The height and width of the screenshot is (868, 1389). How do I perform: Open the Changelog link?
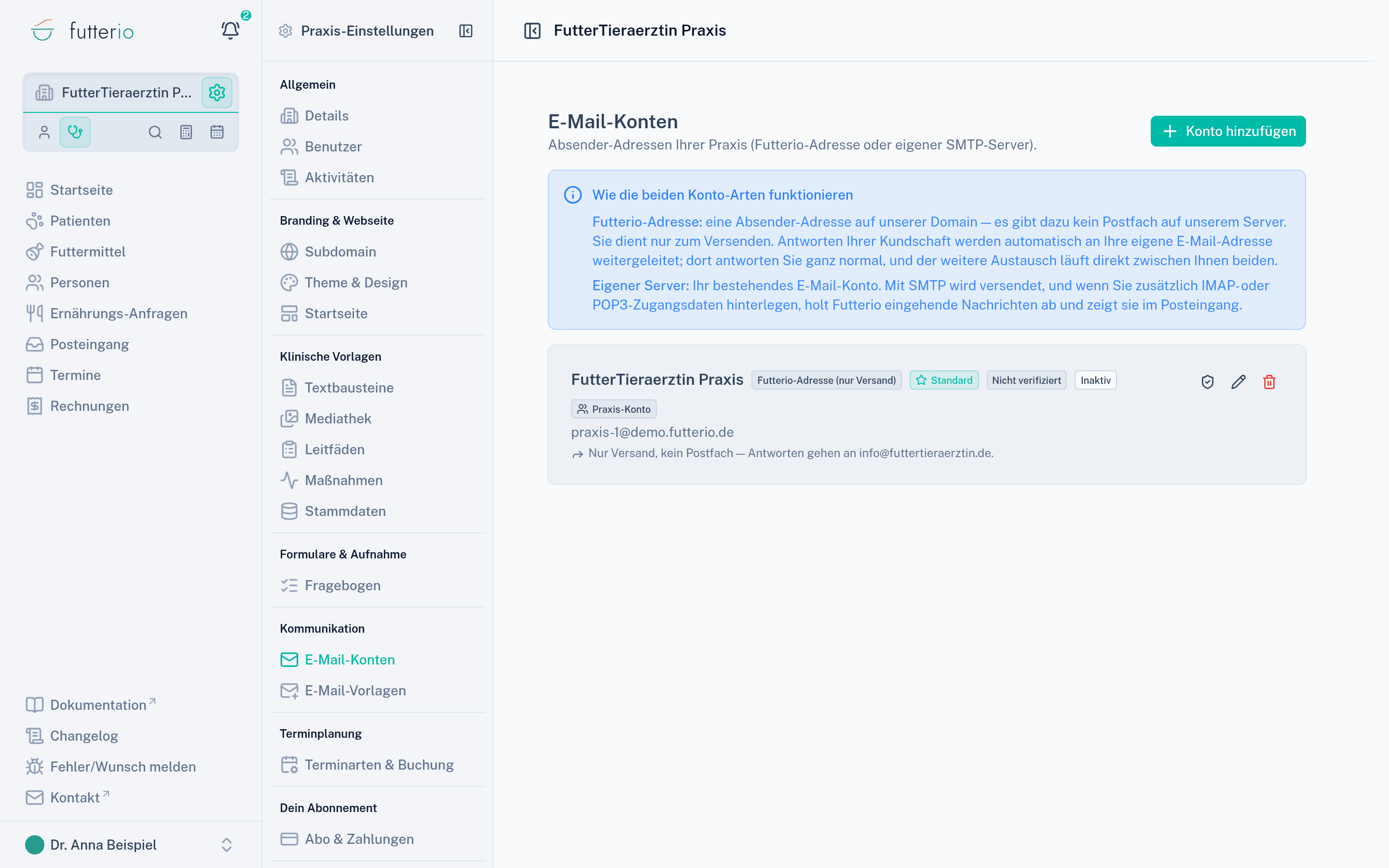pos(72,735)
